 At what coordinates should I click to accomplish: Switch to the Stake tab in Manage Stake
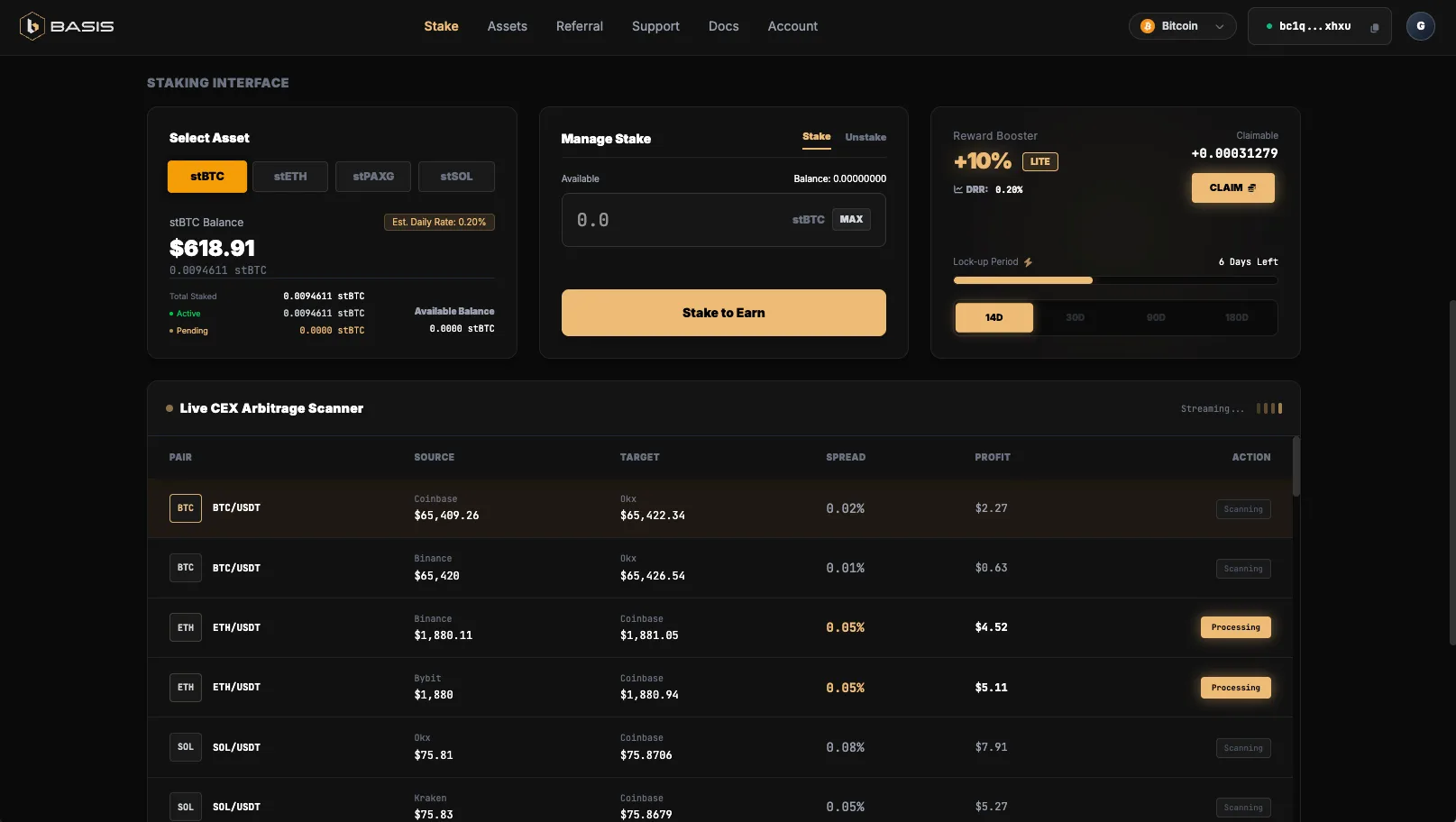(x=817, y=137)
